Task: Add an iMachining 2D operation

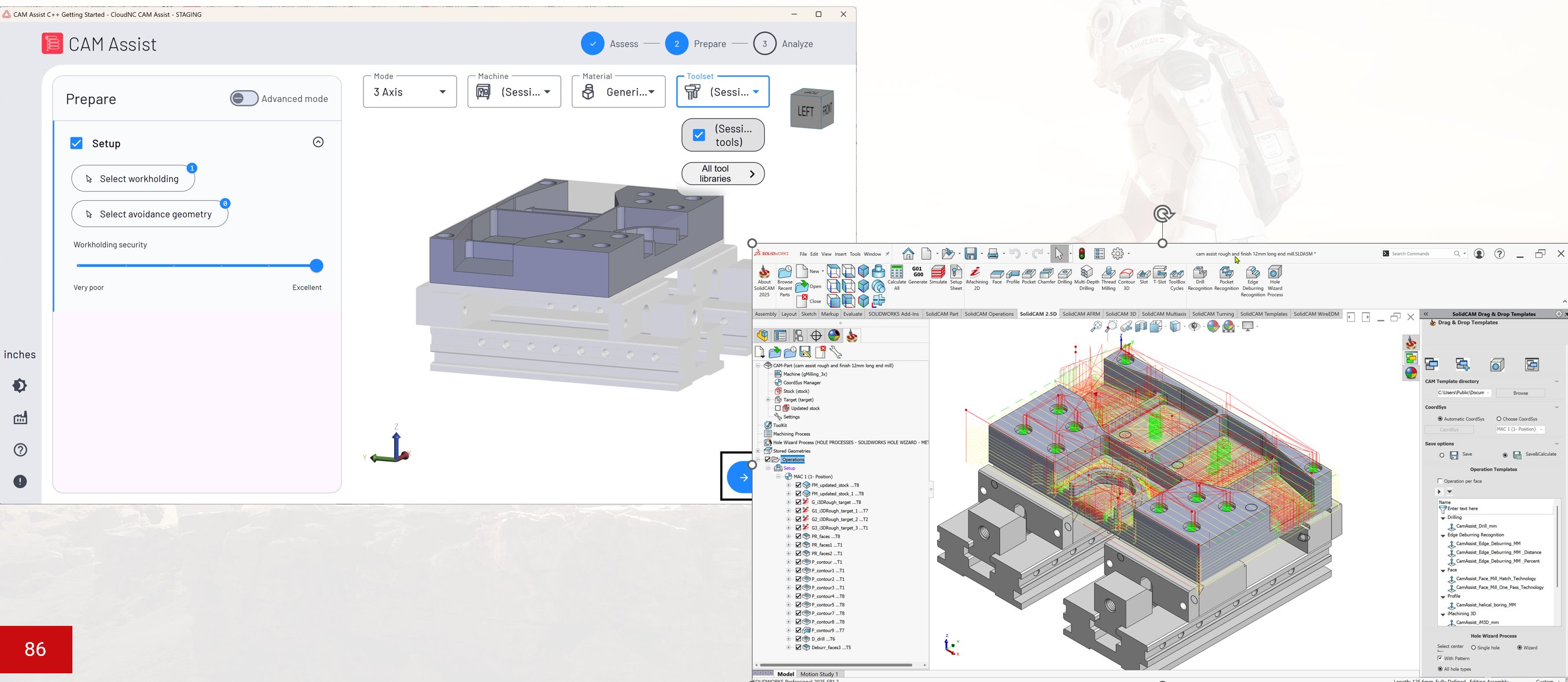Action: tap(976, 278)
